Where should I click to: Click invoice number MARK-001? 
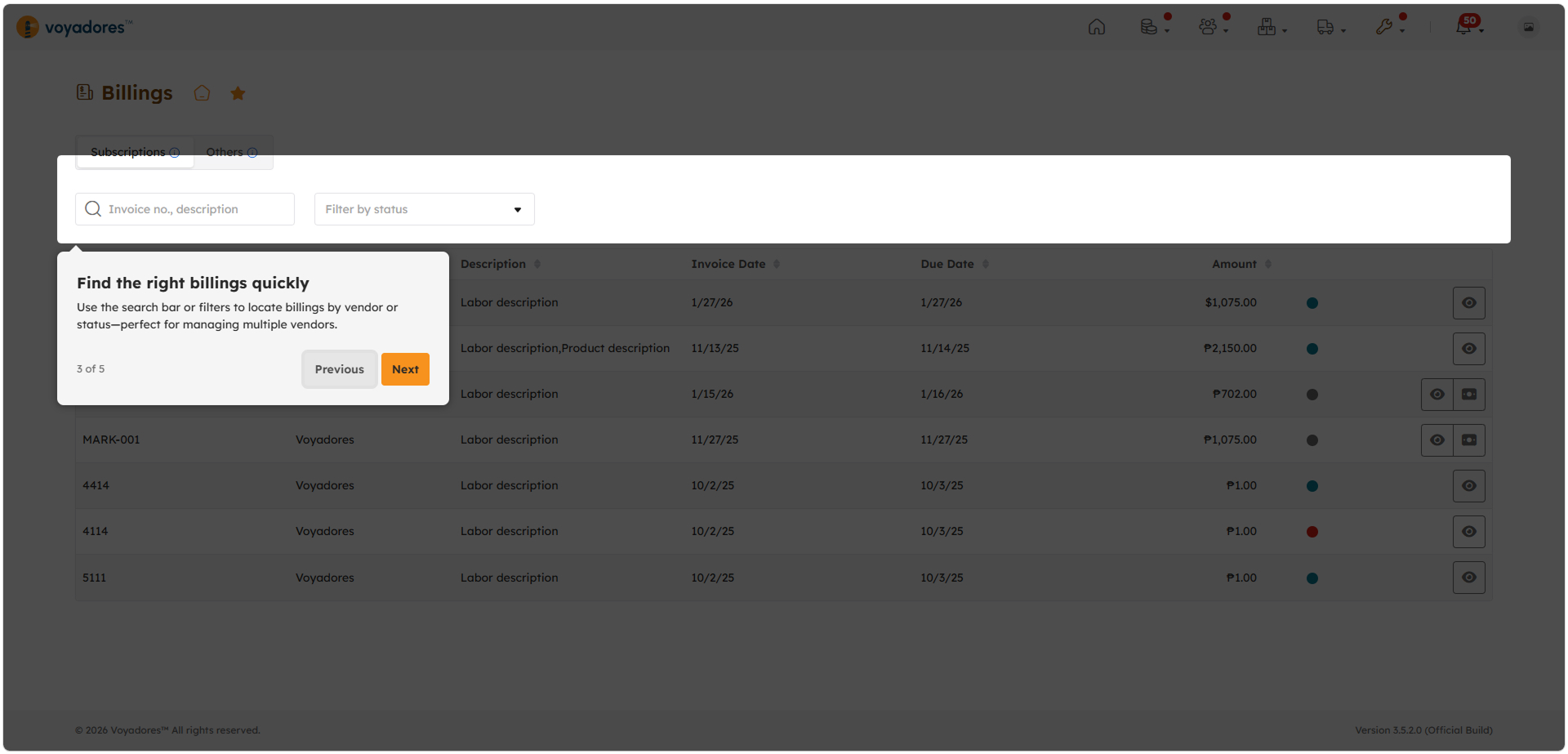click(111, 439)
